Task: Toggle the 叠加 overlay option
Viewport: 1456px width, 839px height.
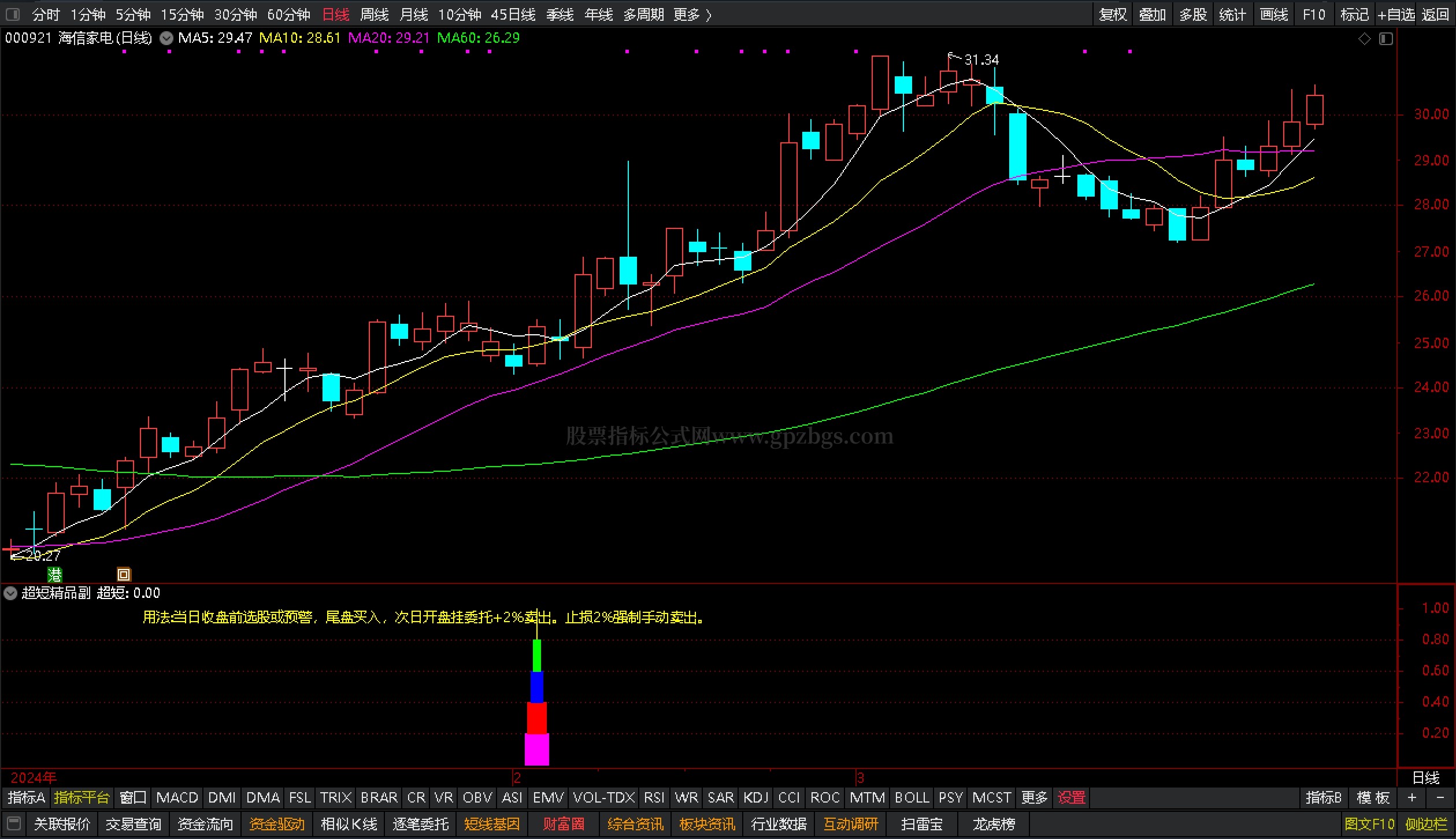Action: [x=1152, y=14]
